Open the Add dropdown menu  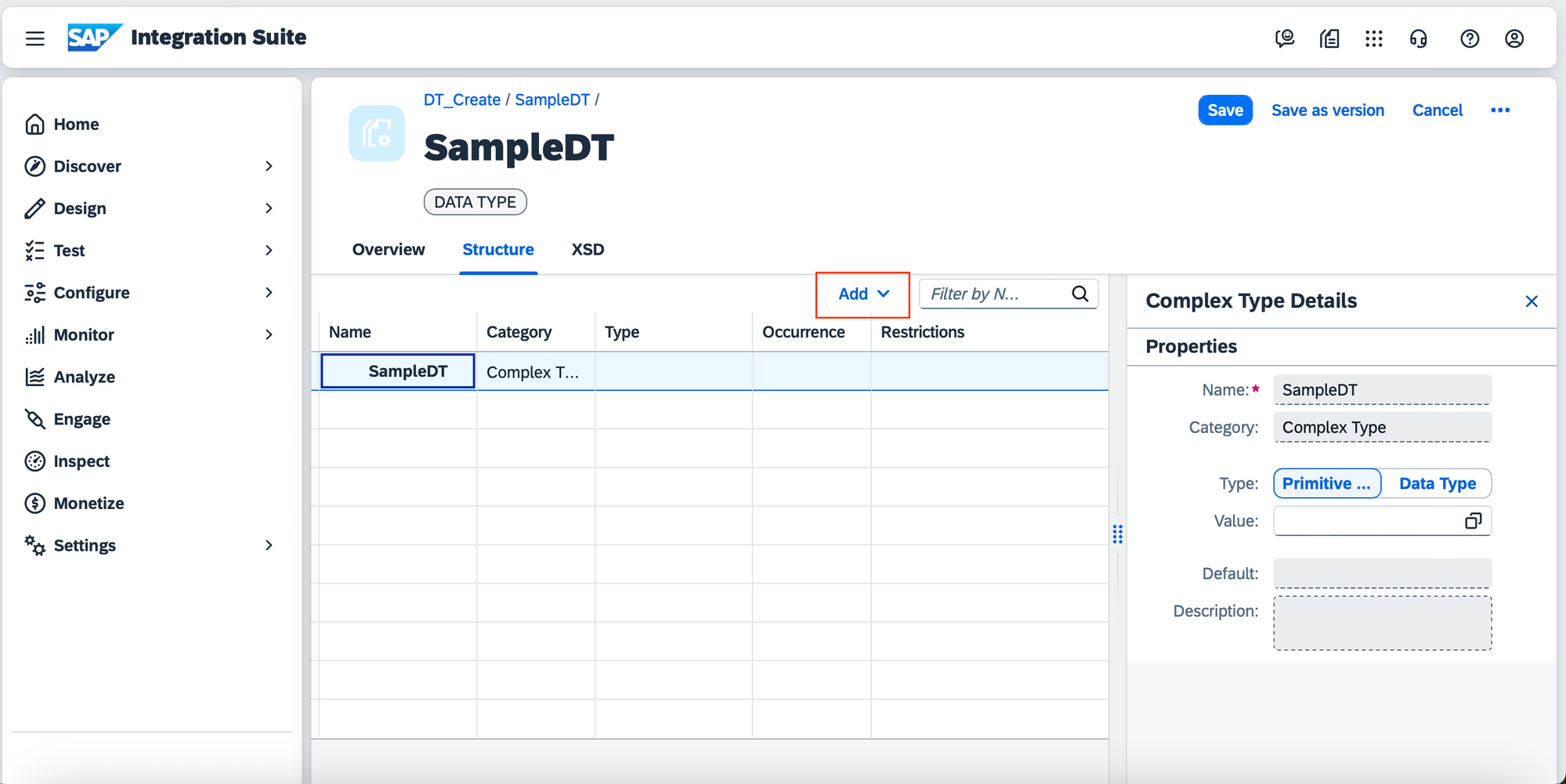click(x=863, y=294)
